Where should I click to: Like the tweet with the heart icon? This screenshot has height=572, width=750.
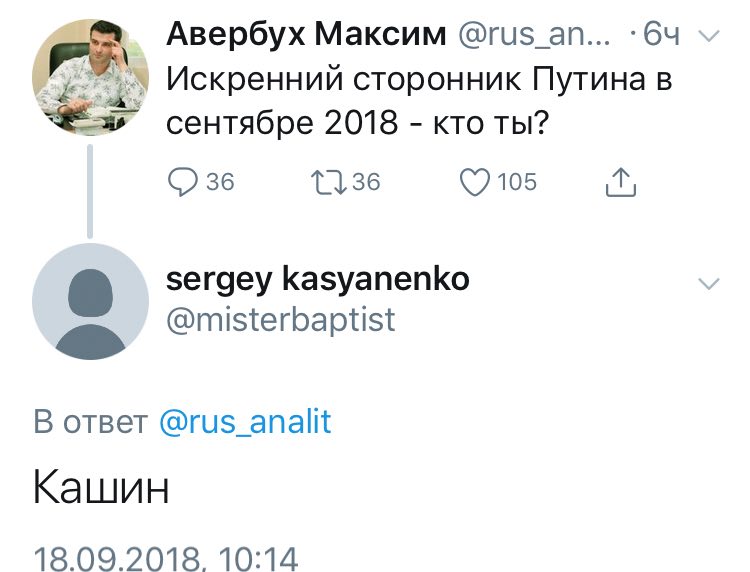pyautogui.click(x=474, y=181)
